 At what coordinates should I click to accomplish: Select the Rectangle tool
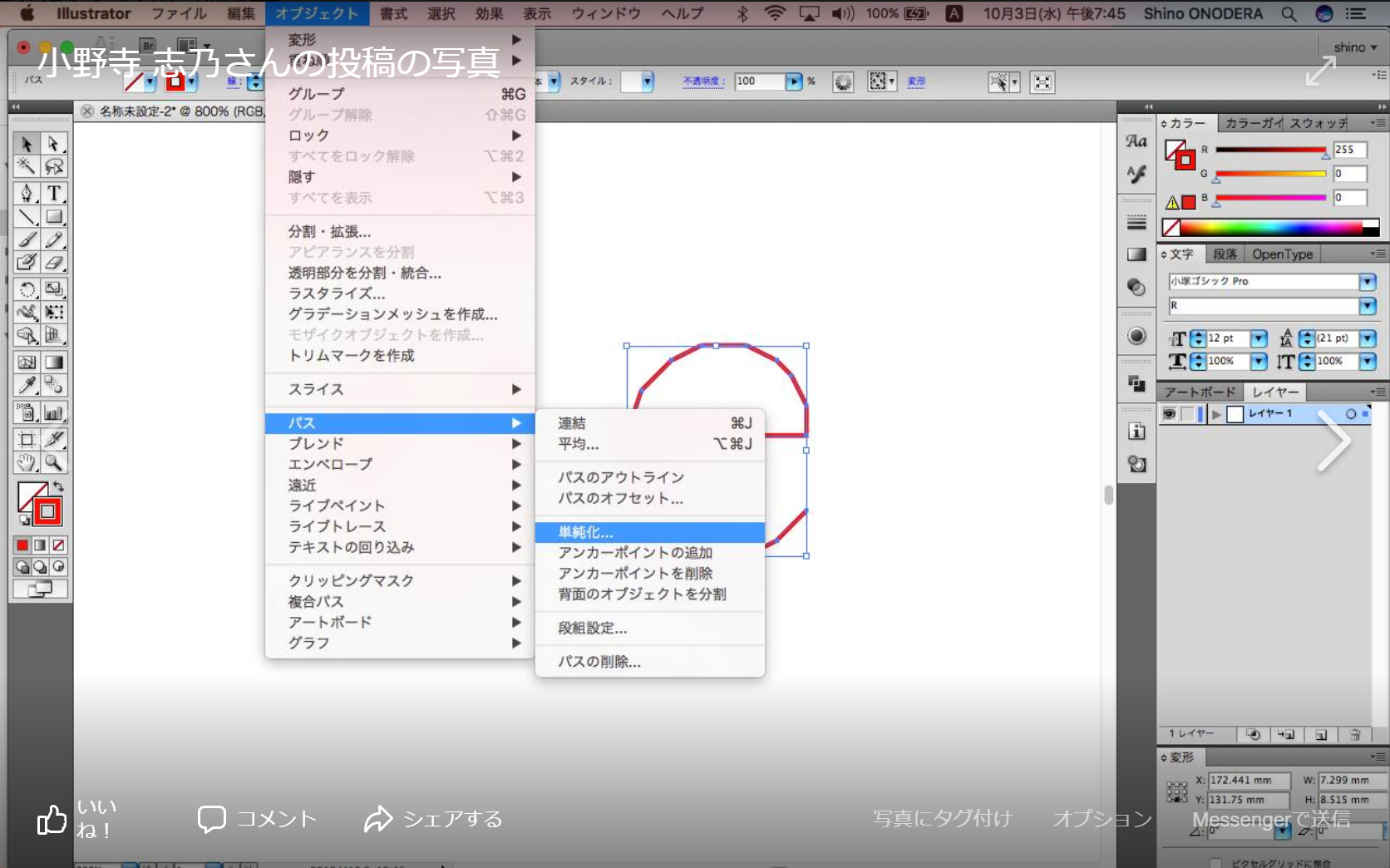coord(54,216)
